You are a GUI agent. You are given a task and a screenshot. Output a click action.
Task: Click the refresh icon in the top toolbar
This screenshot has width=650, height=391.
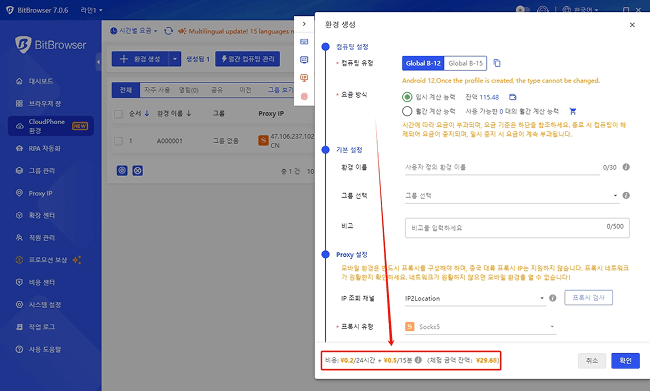point(168,31)
